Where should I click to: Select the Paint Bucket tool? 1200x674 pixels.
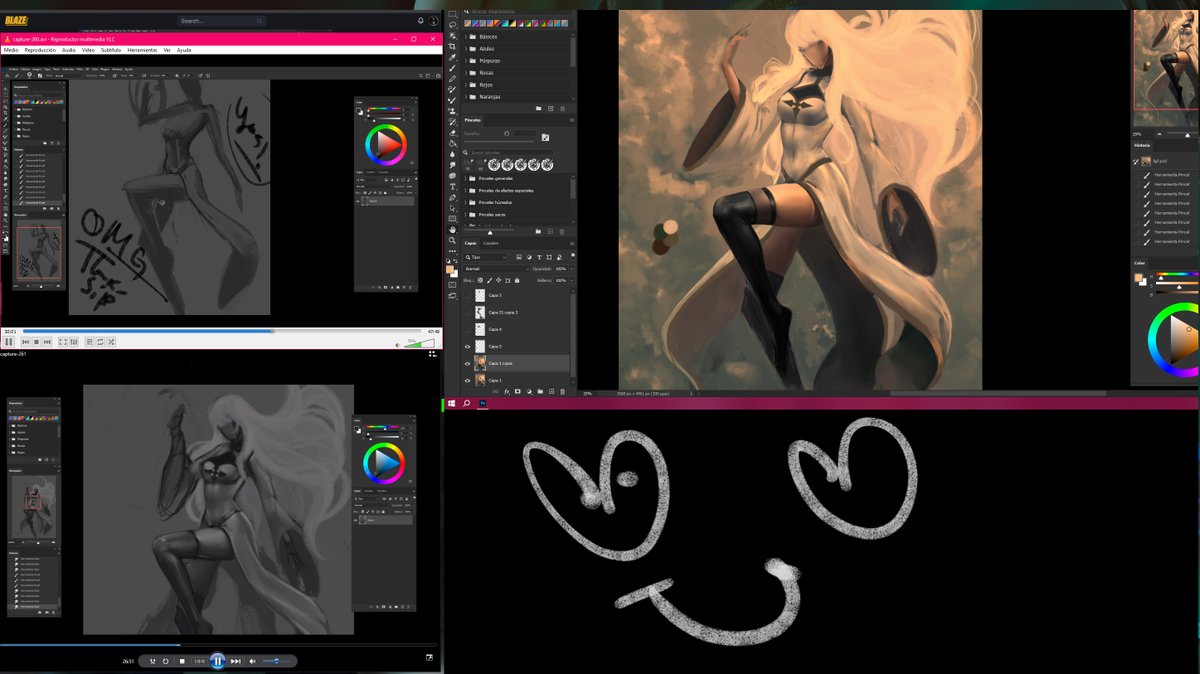pos(452,144)
